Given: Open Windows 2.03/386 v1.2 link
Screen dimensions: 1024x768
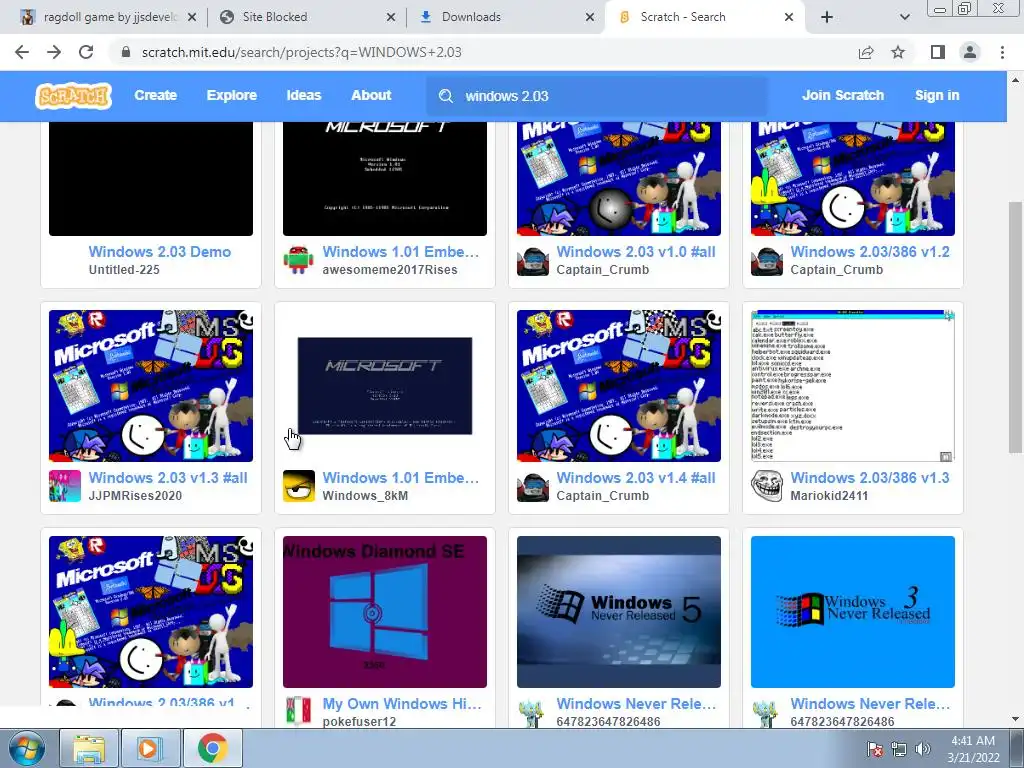Looking at the screenshot, I should pos(870,251).
